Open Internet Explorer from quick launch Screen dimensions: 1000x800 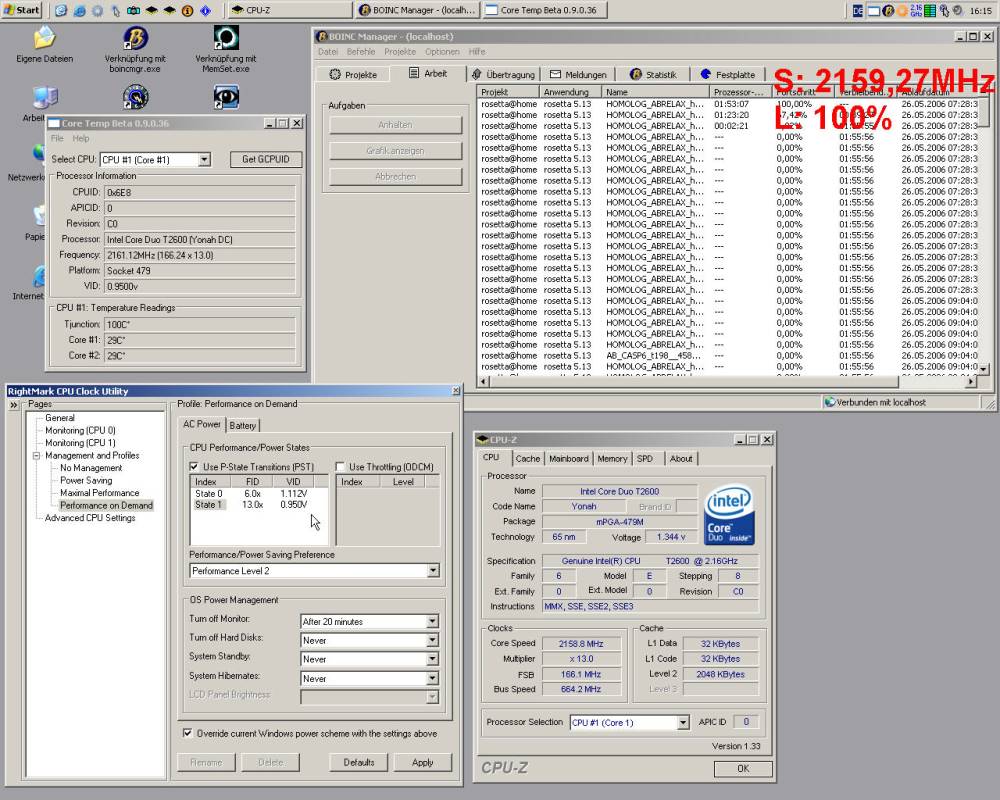coord(79,10)
